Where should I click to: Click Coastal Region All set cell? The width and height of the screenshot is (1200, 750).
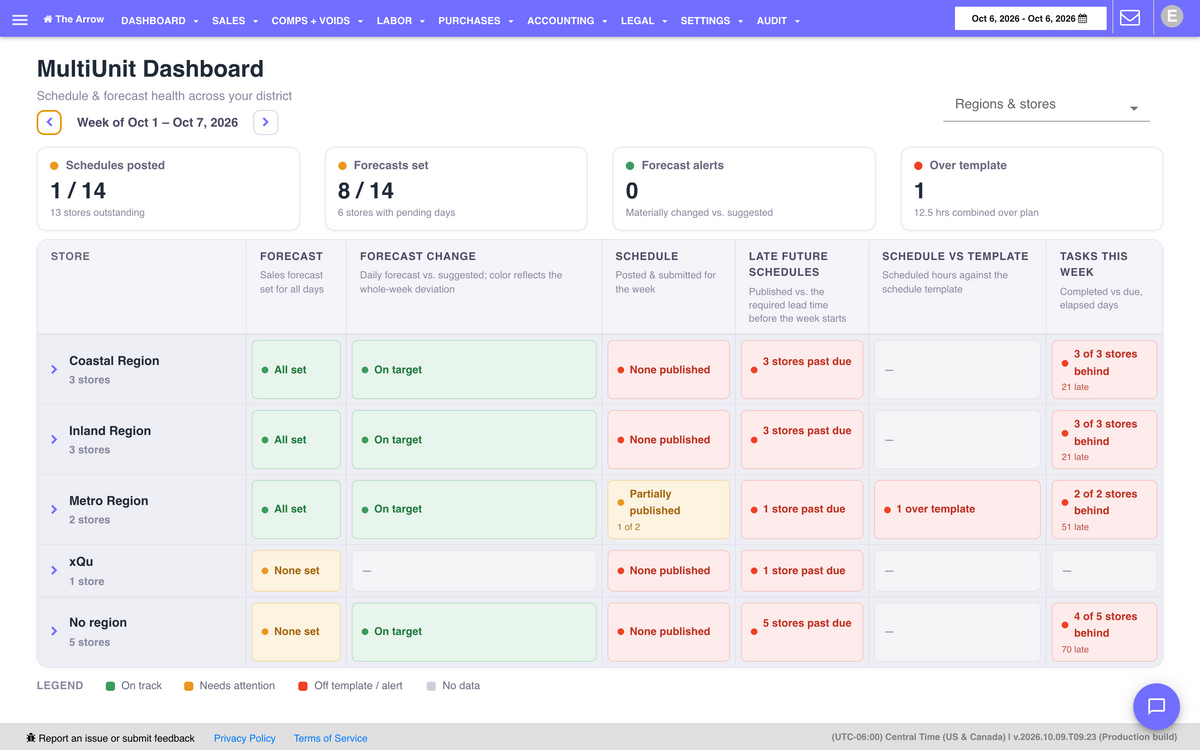click(296, 370)
